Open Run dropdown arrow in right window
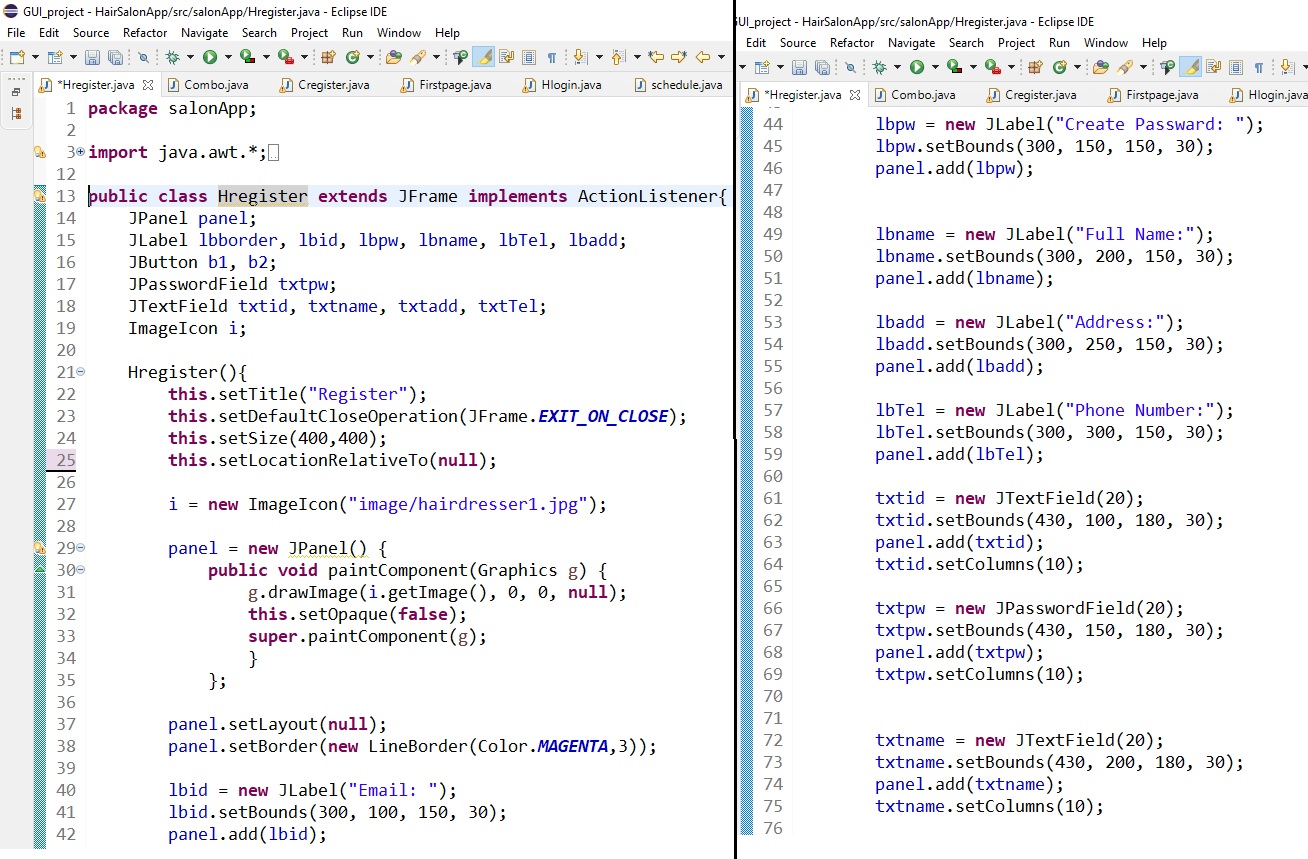 [x=935, y=68]
